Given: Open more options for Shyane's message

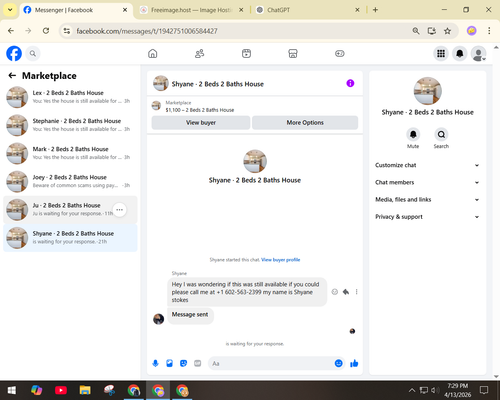Looking at the screenshot, I should point(356,292).
